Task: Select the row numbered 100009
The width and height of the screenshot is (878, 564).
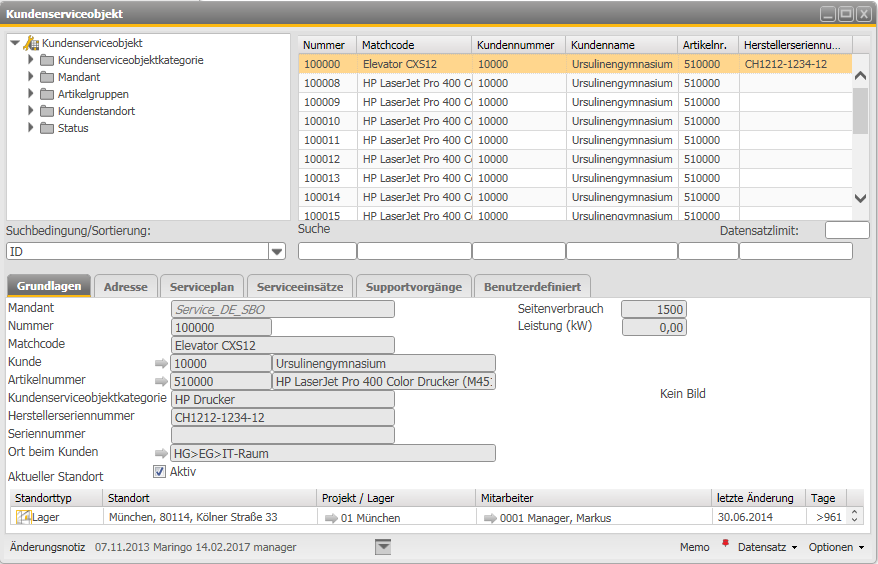Action: 575,102
